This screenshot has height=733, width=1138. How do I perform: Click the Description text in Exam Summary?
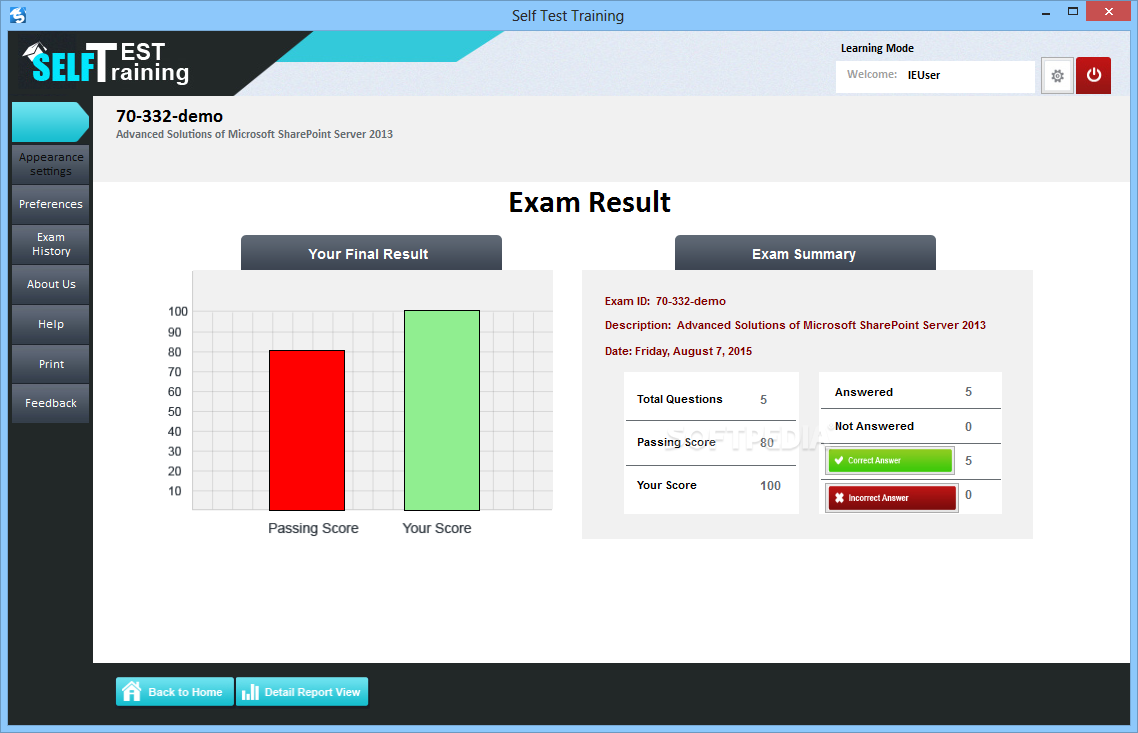tap(795, 325)
